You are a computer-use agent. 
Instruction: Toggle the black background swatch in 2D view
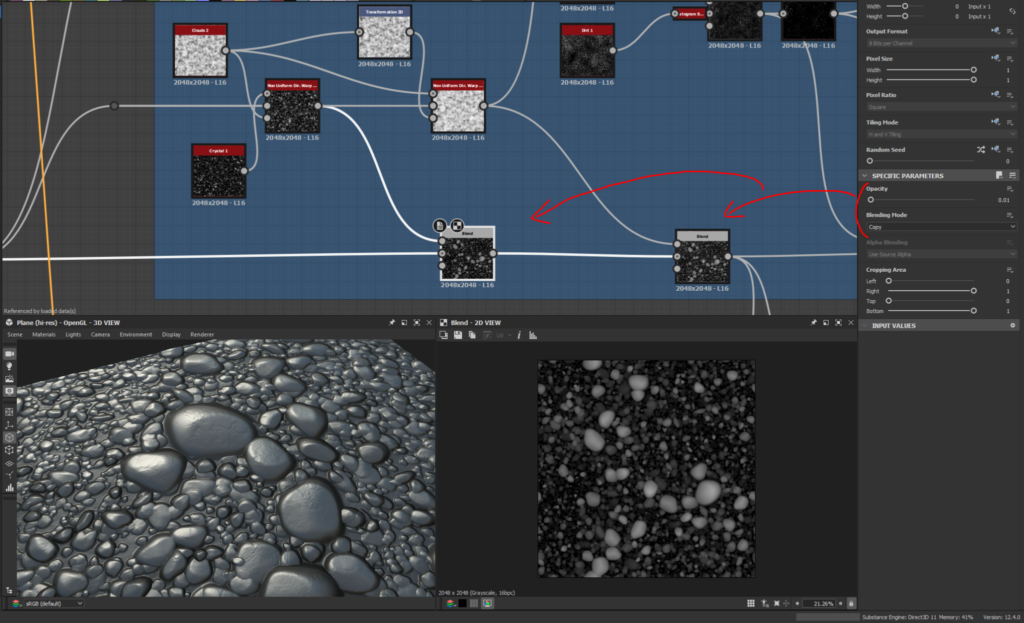click(463, 604)
